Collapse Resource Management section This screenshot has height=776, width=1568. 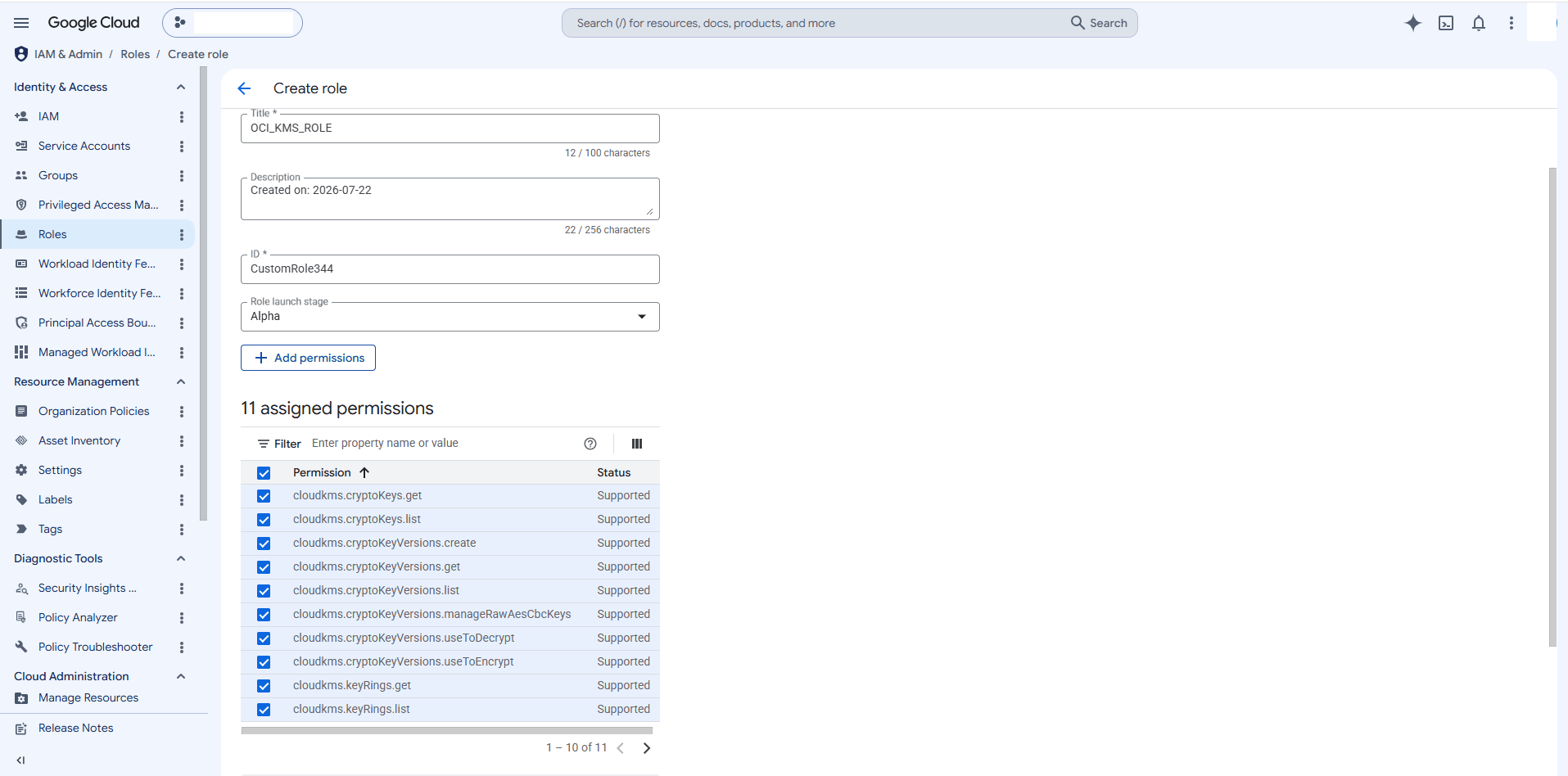pyautogui.click(x=181, y=381)
